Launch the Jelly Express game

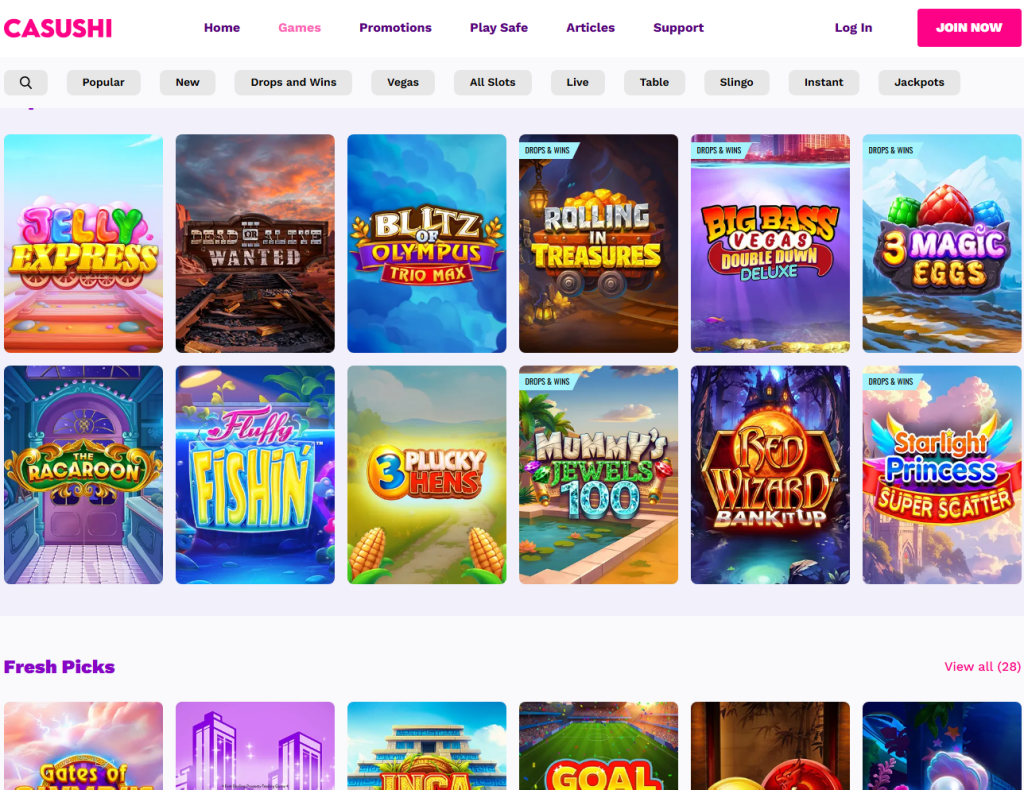pos(83,243)
